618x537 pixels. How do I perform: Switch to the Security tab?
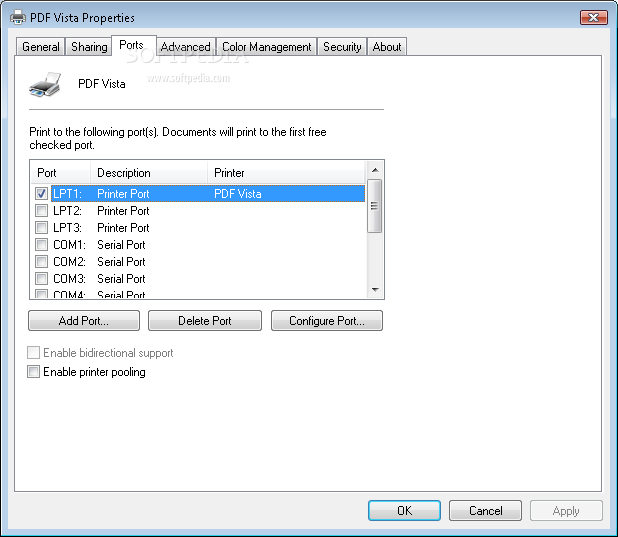[x=342, y=47]
